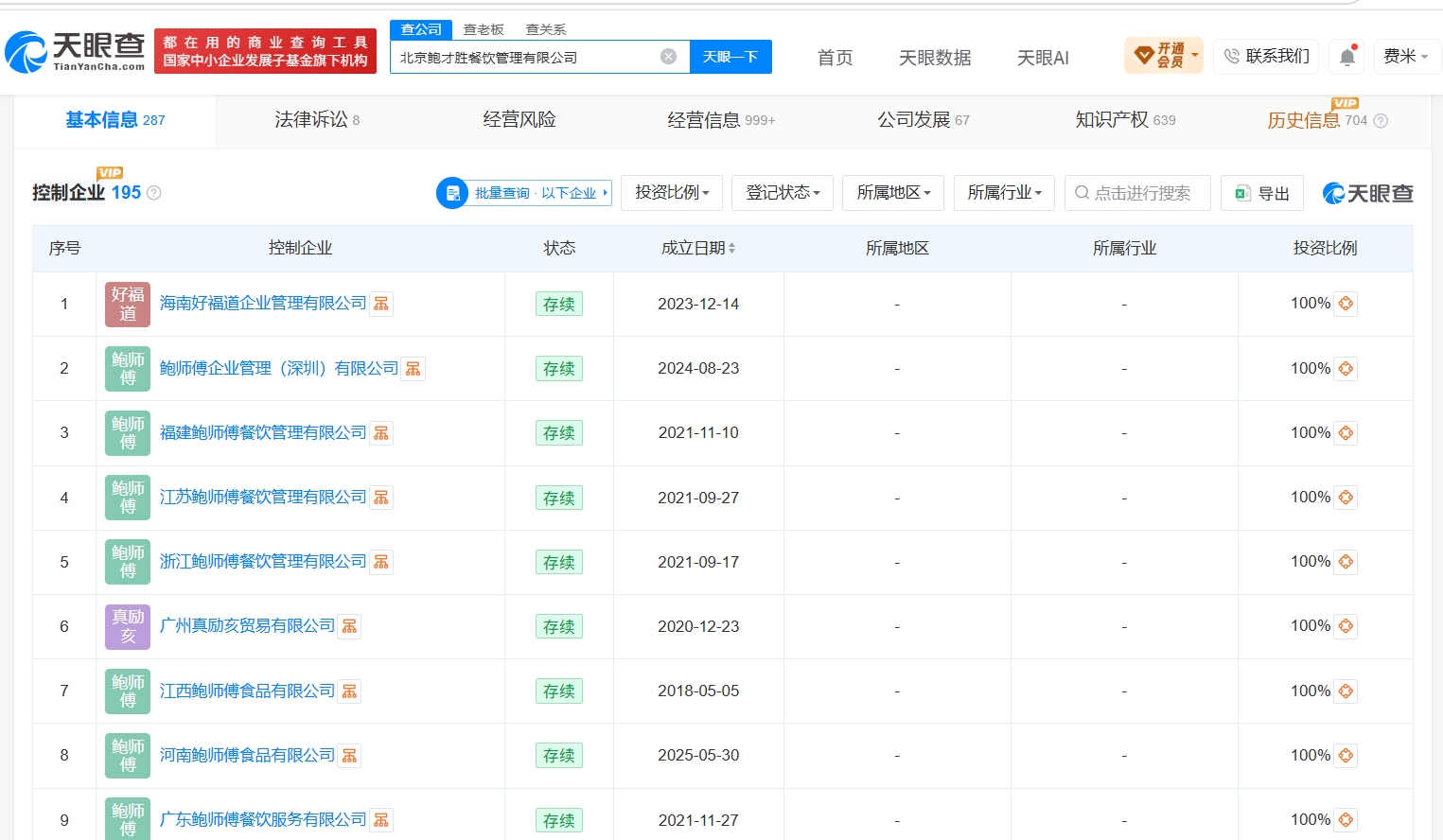Open the 费米 user account menu
Screen dimensions: 1443x840
pos(1406,57)
